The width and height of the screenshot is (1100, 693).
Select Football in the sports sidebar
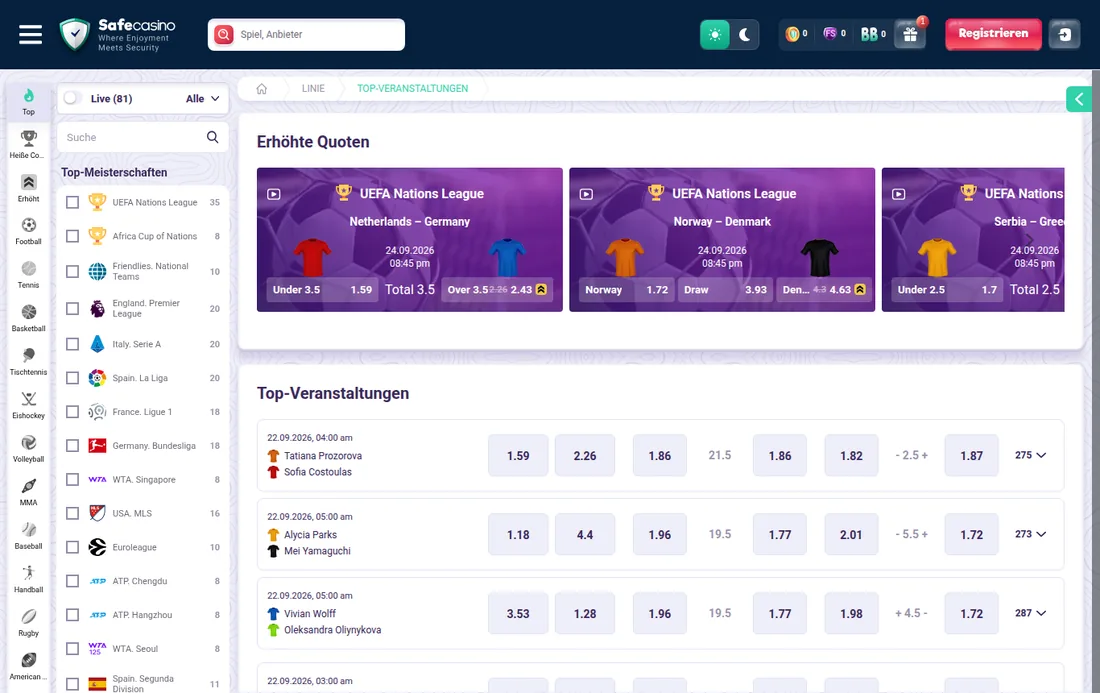click(x=28, y=231)
